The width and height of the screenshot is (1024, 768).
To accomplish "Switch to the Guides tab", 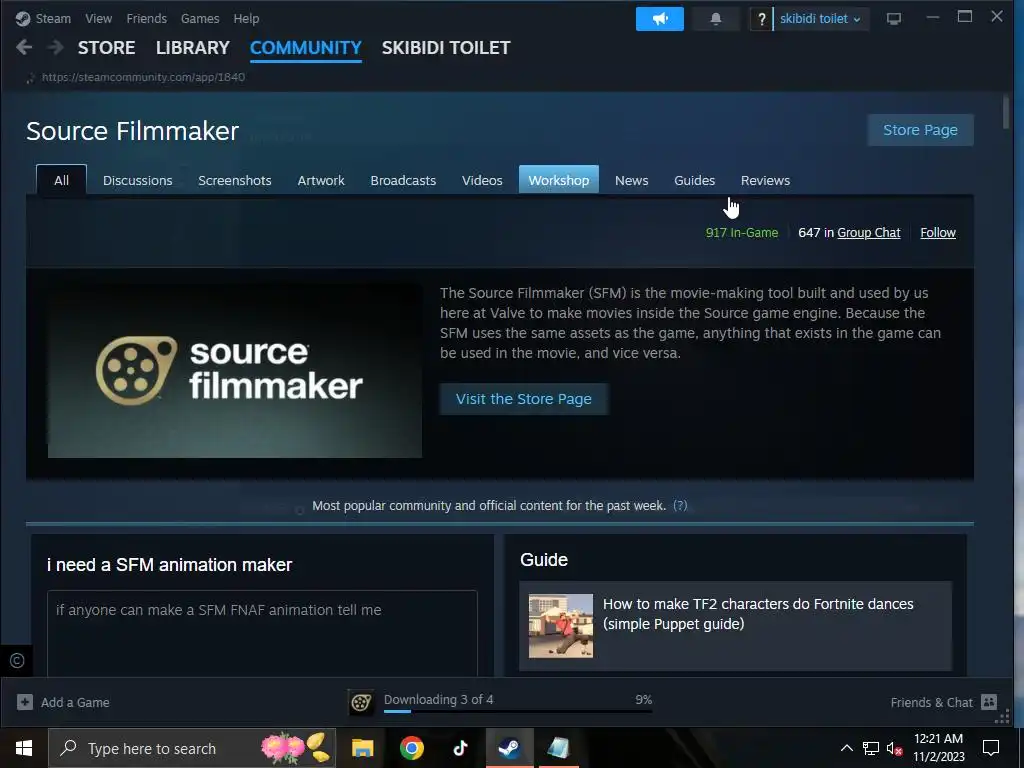I will click(x=694, y=180).
